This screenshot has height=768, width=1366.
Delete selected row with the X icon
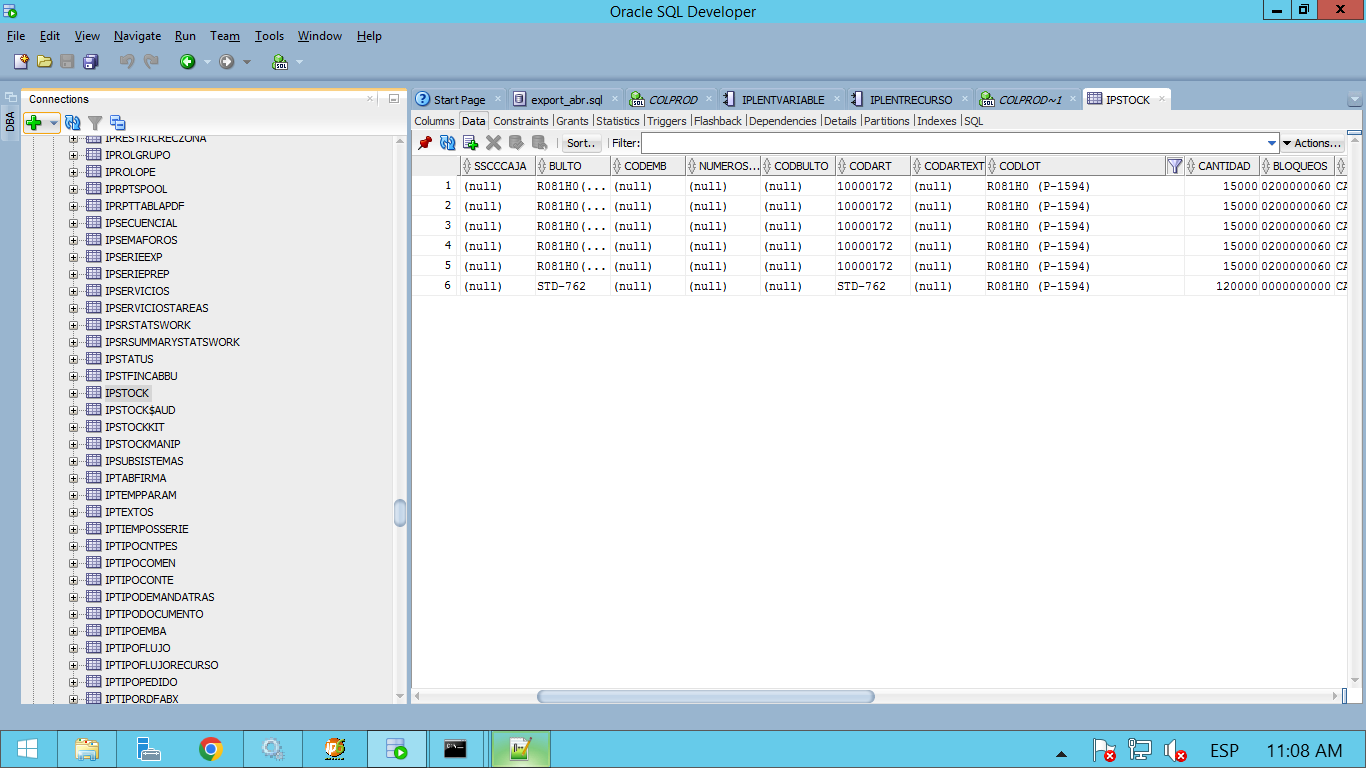coord(493,143)
